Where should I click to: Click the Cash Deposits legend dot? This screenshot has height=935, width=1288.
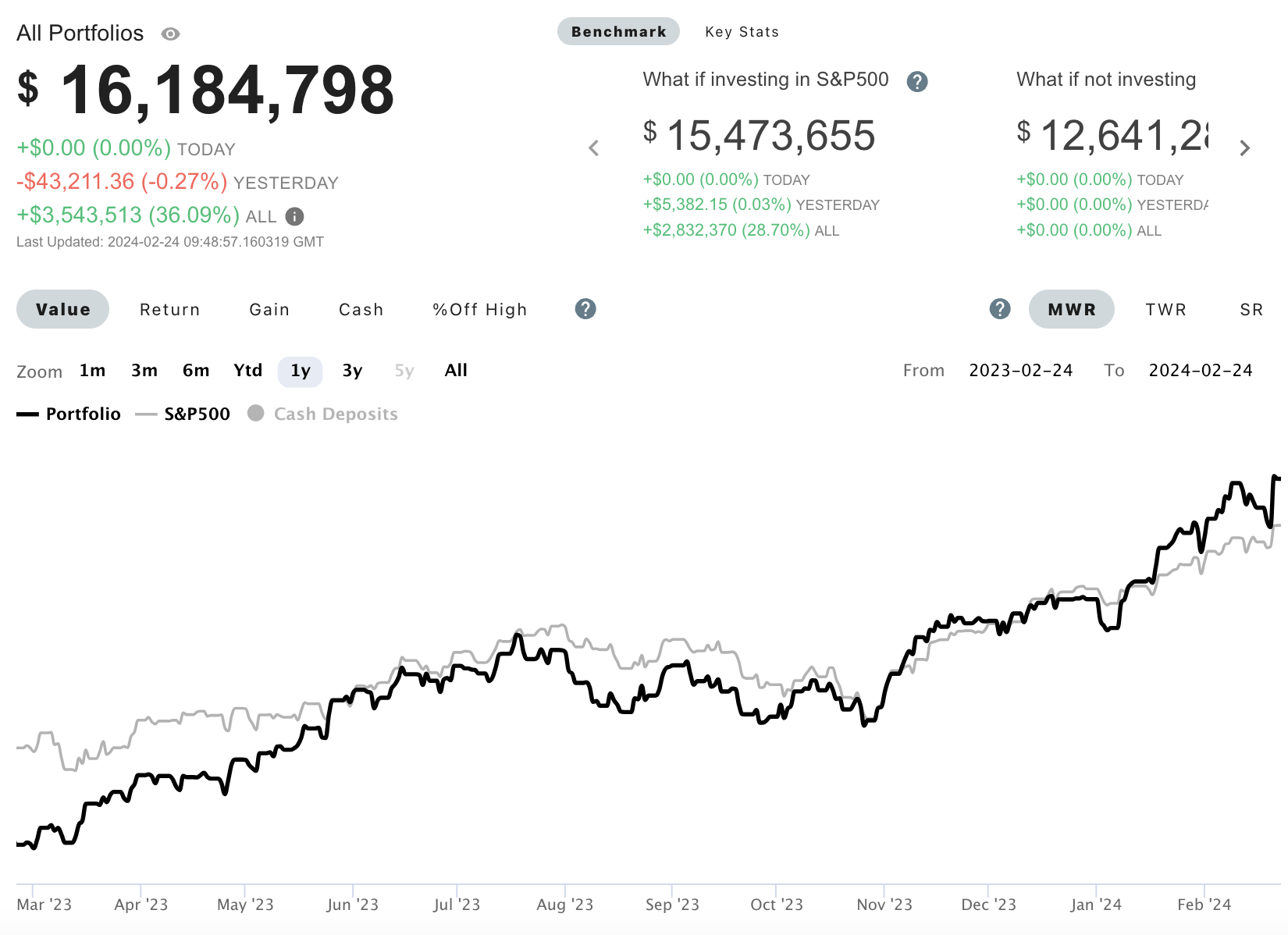click(255, 414)
